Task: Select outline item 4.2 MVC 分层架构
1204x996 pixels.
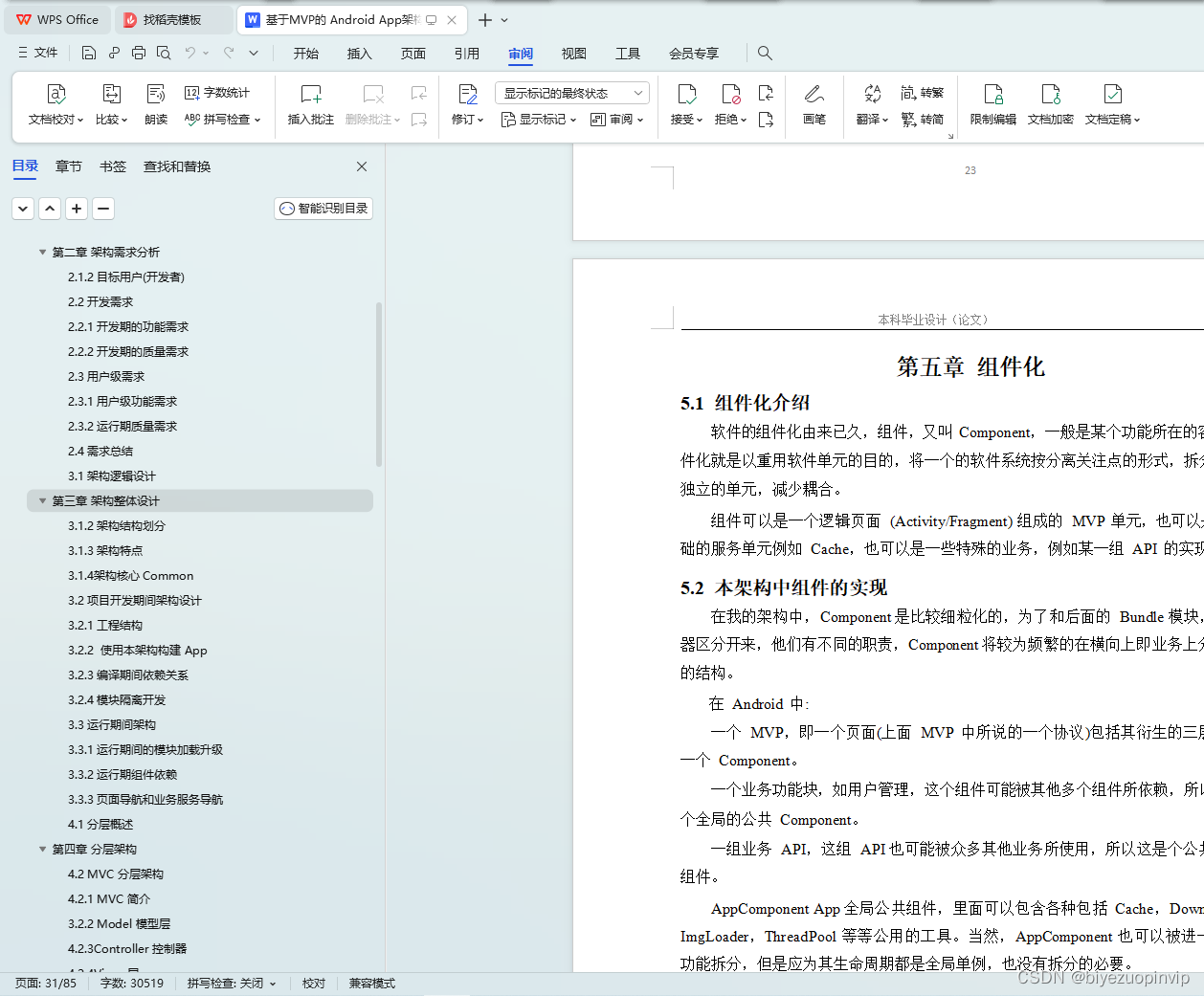Action: coord(116,874)
